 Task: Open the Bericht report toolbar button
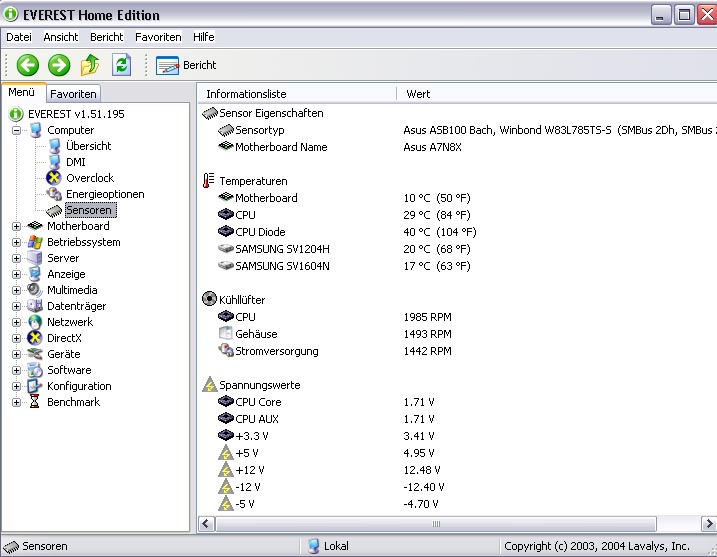pos(186,65)
